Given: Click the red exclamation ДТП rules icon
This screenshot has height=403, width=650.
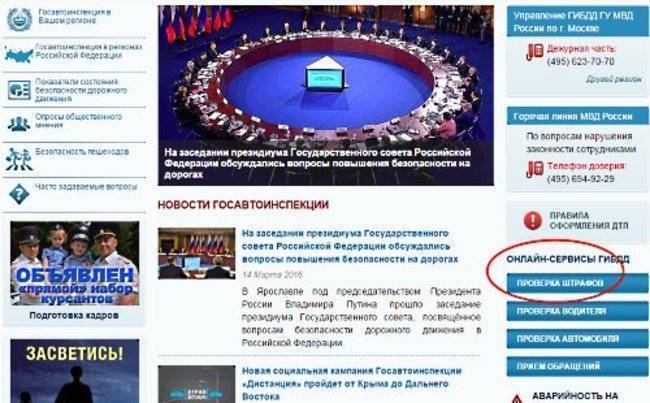Looking at the screenshot, I should [533, 220].
